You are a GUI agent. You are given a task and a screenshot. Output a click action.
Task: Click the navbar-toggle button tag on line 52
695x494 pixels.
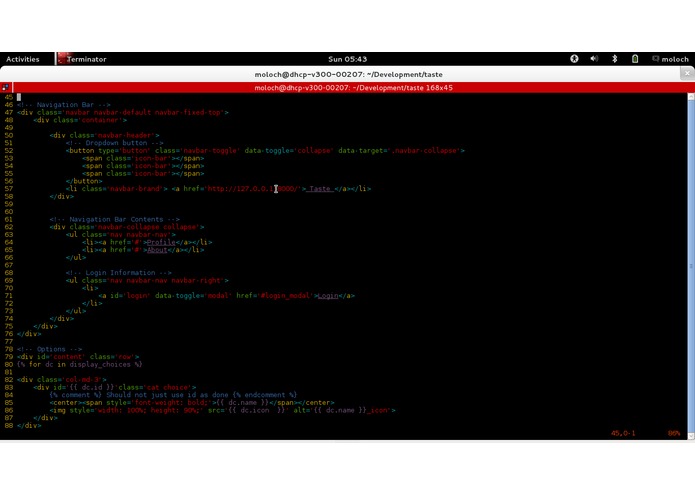(265, 151)
